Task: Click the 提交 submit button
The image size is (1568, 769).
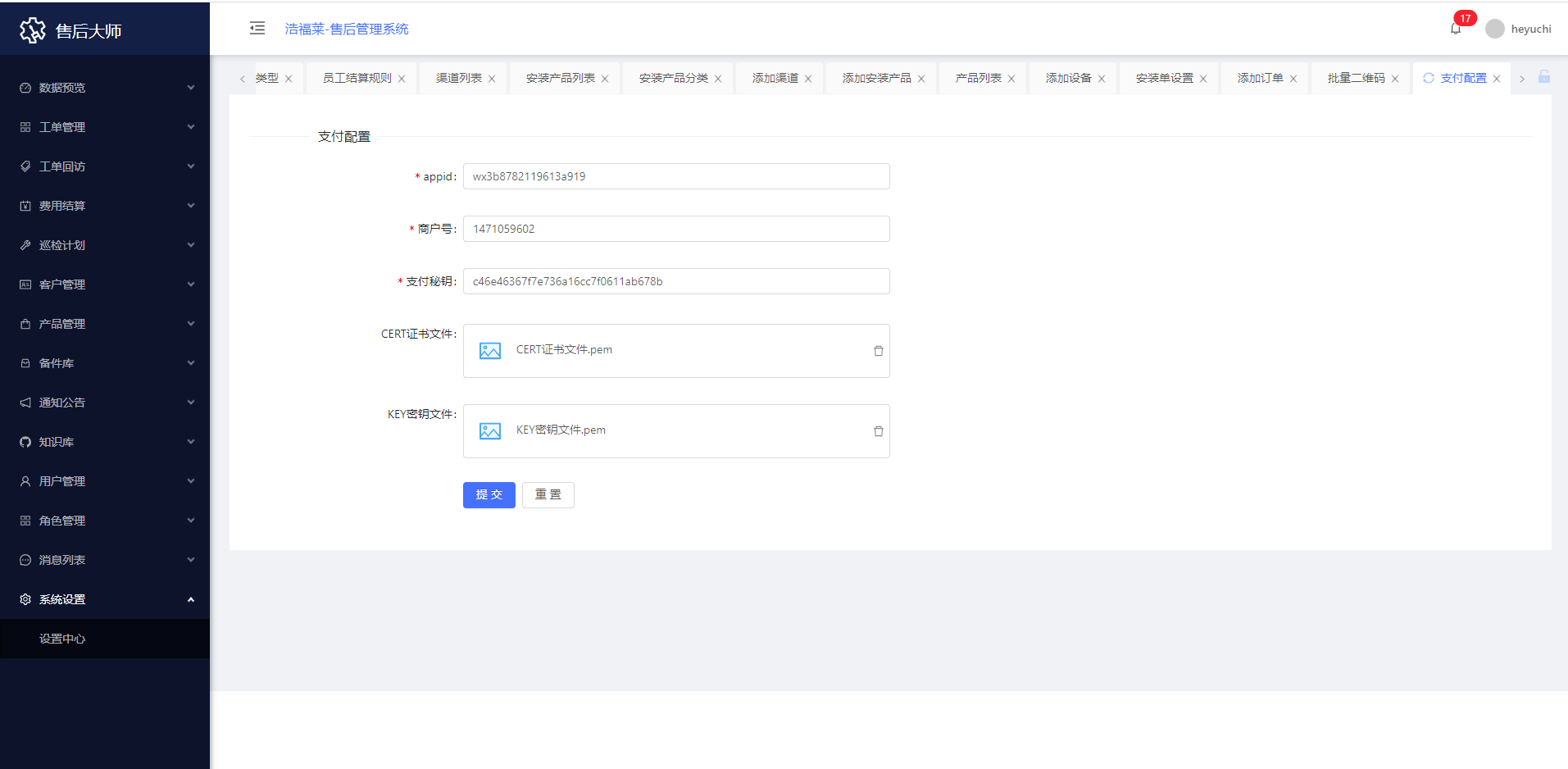Action: pyautogui.click(x=489, y=495)
